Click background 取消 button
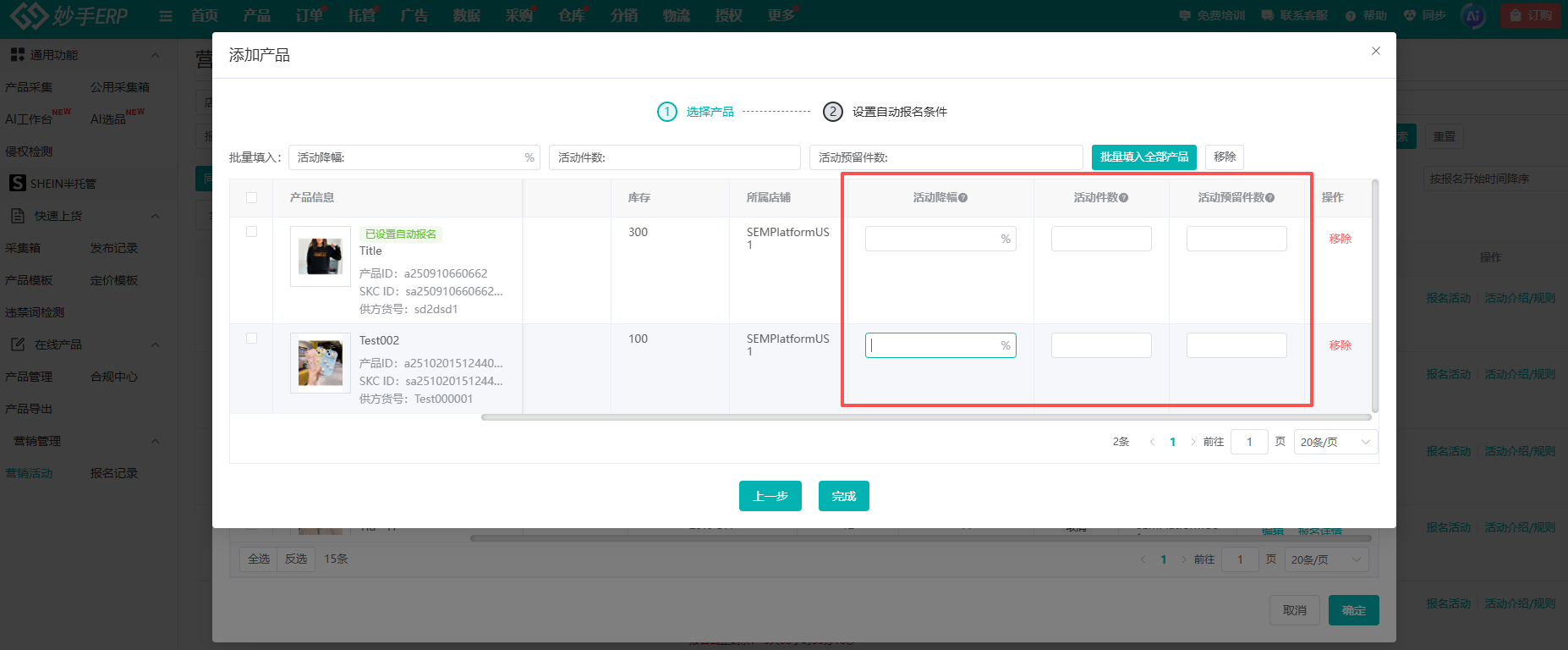The width and height of the screenshot is (1568, 650). (1295, 610)
